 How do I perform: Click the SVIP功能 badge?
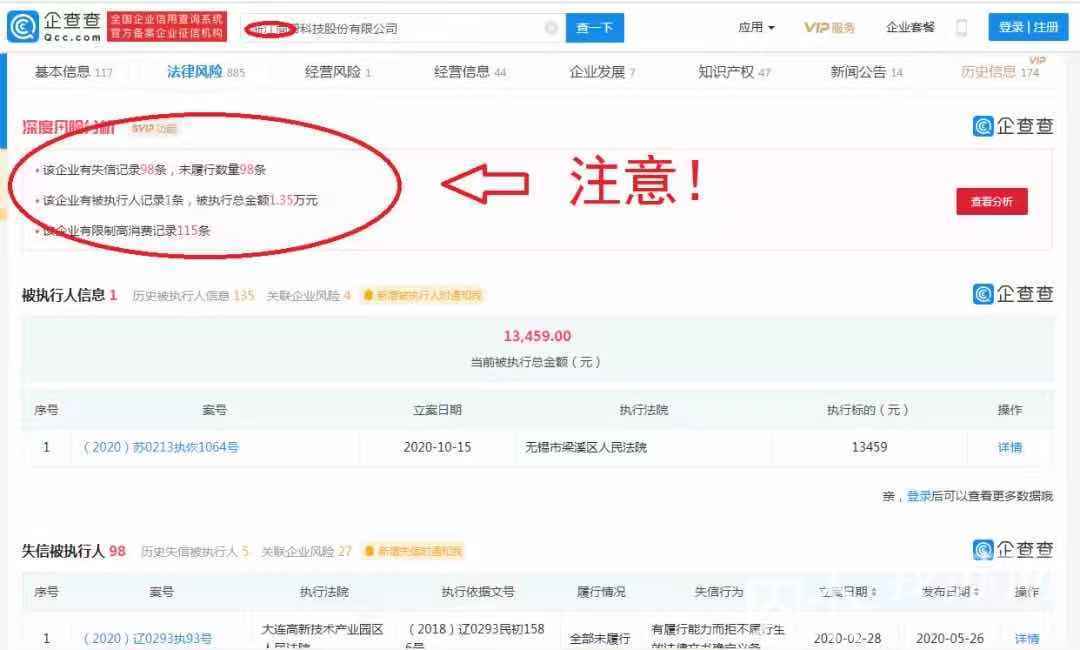coord(153,128)
